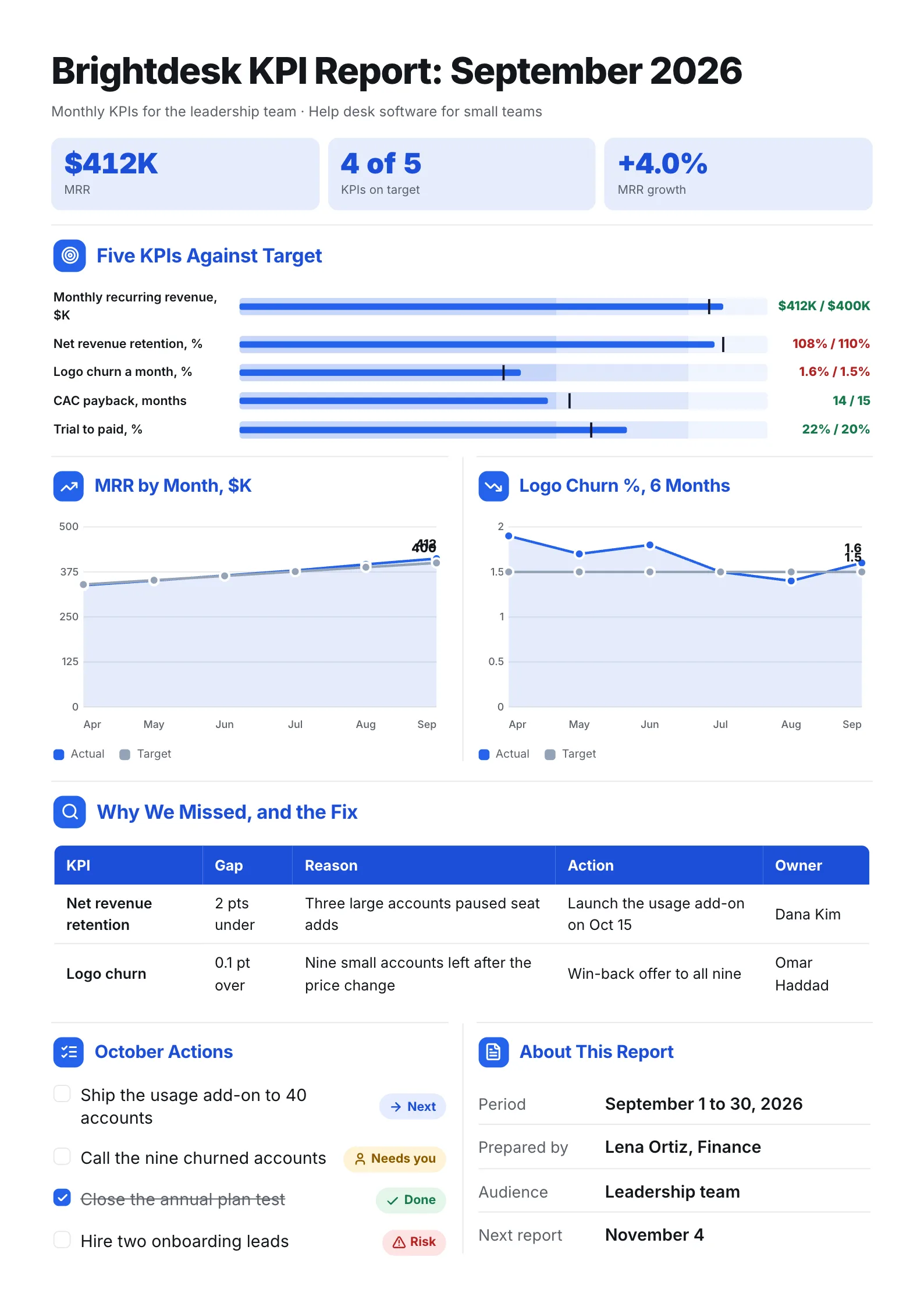Select the Dana Kim owner cell

(x=816, y=914)
